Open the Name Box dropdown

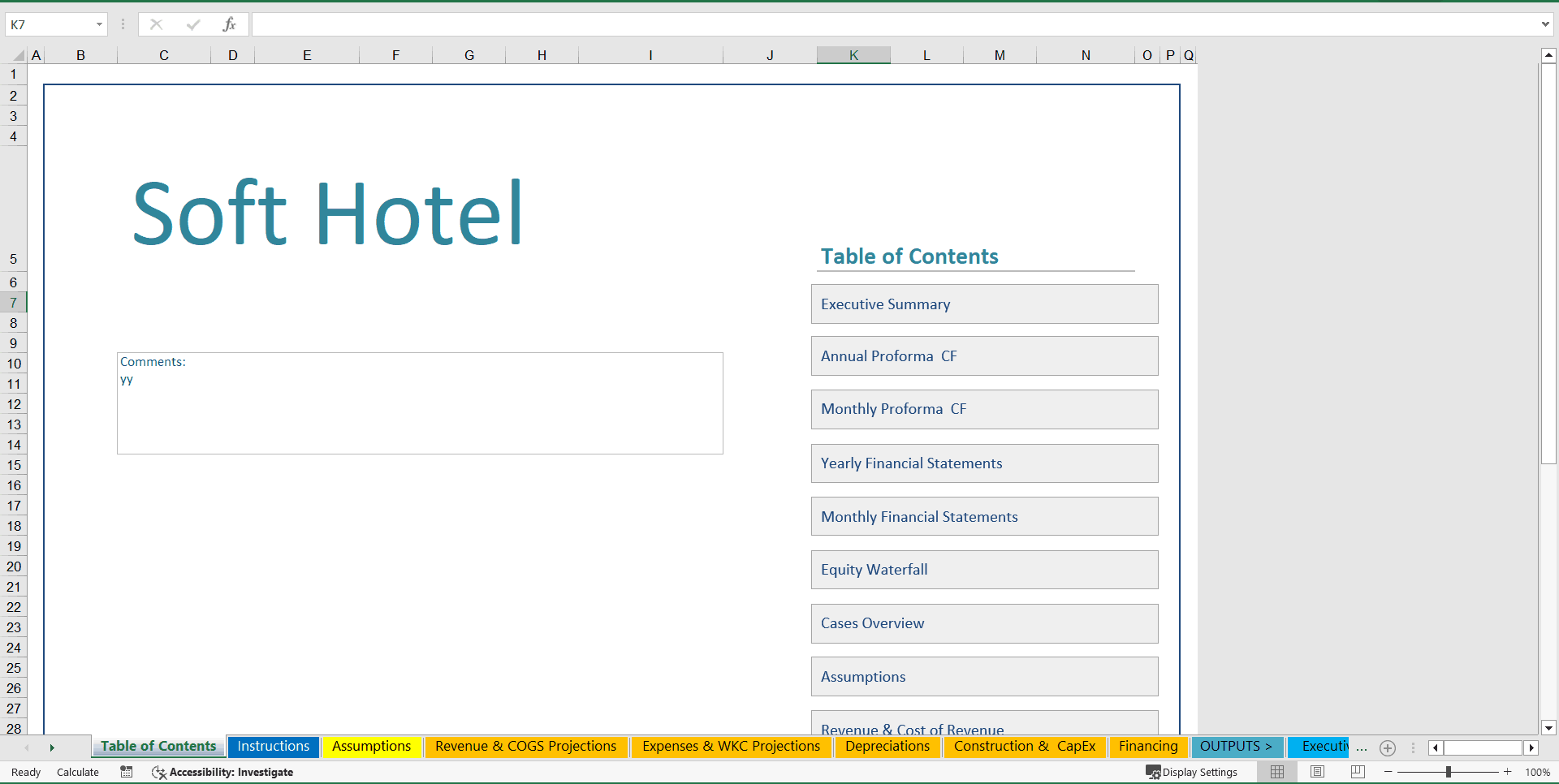point(99,24)
